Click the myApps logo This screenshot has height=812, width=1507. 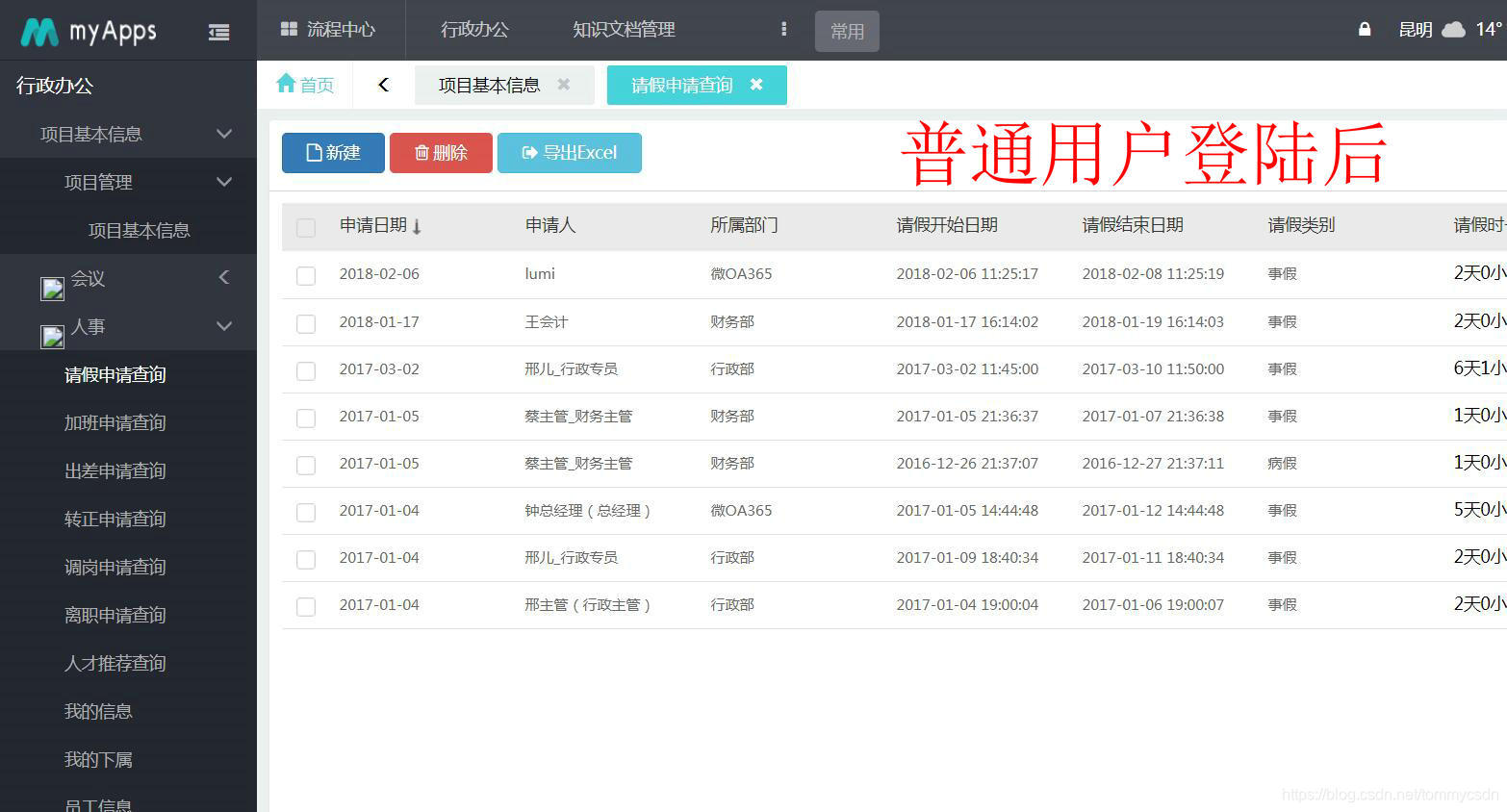[89, 32]
